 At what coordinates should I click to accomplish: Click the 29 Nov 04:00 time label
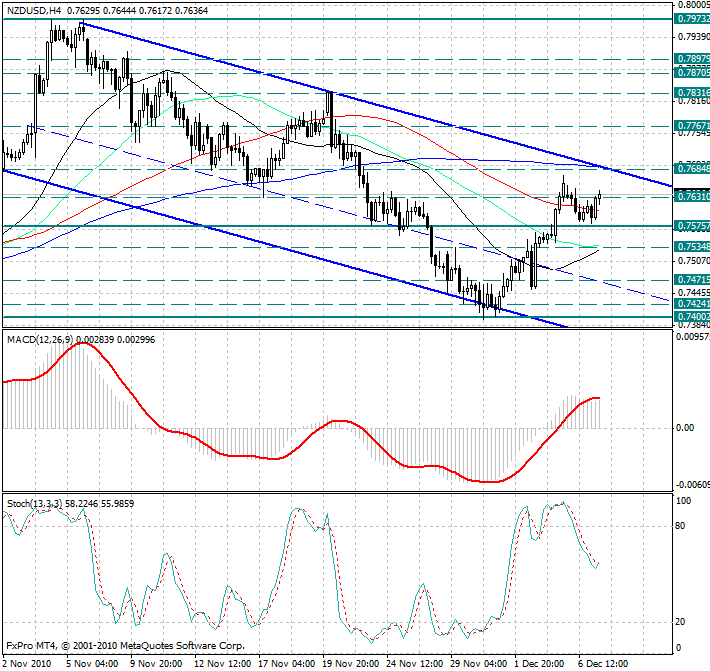pyautogui.click(x=479, y=664)
